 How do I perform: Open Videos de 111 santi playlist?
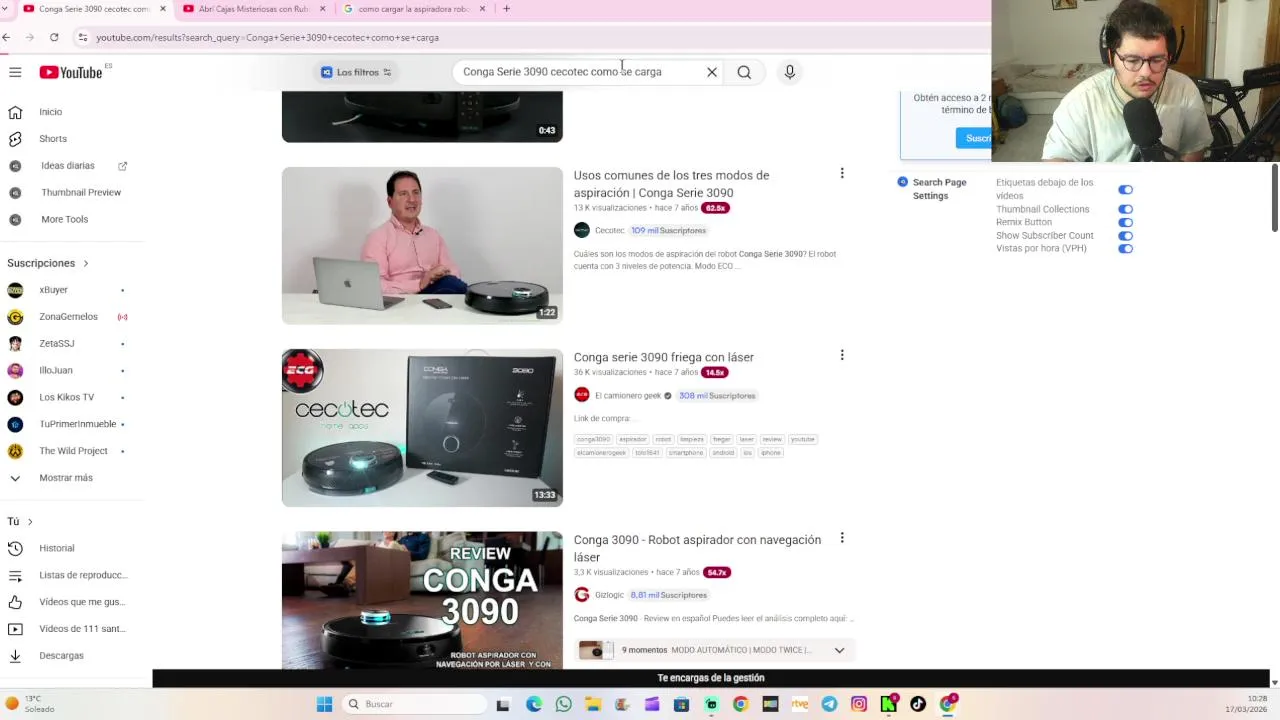(82, 629)
